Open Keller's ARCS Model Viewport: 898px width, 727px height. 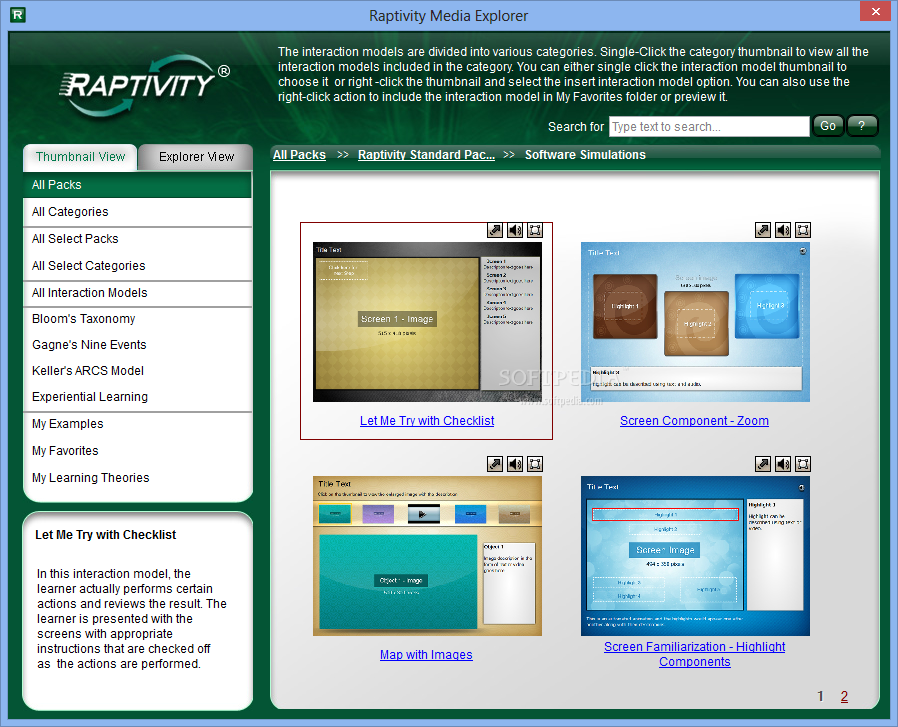(x=137, y=371)
